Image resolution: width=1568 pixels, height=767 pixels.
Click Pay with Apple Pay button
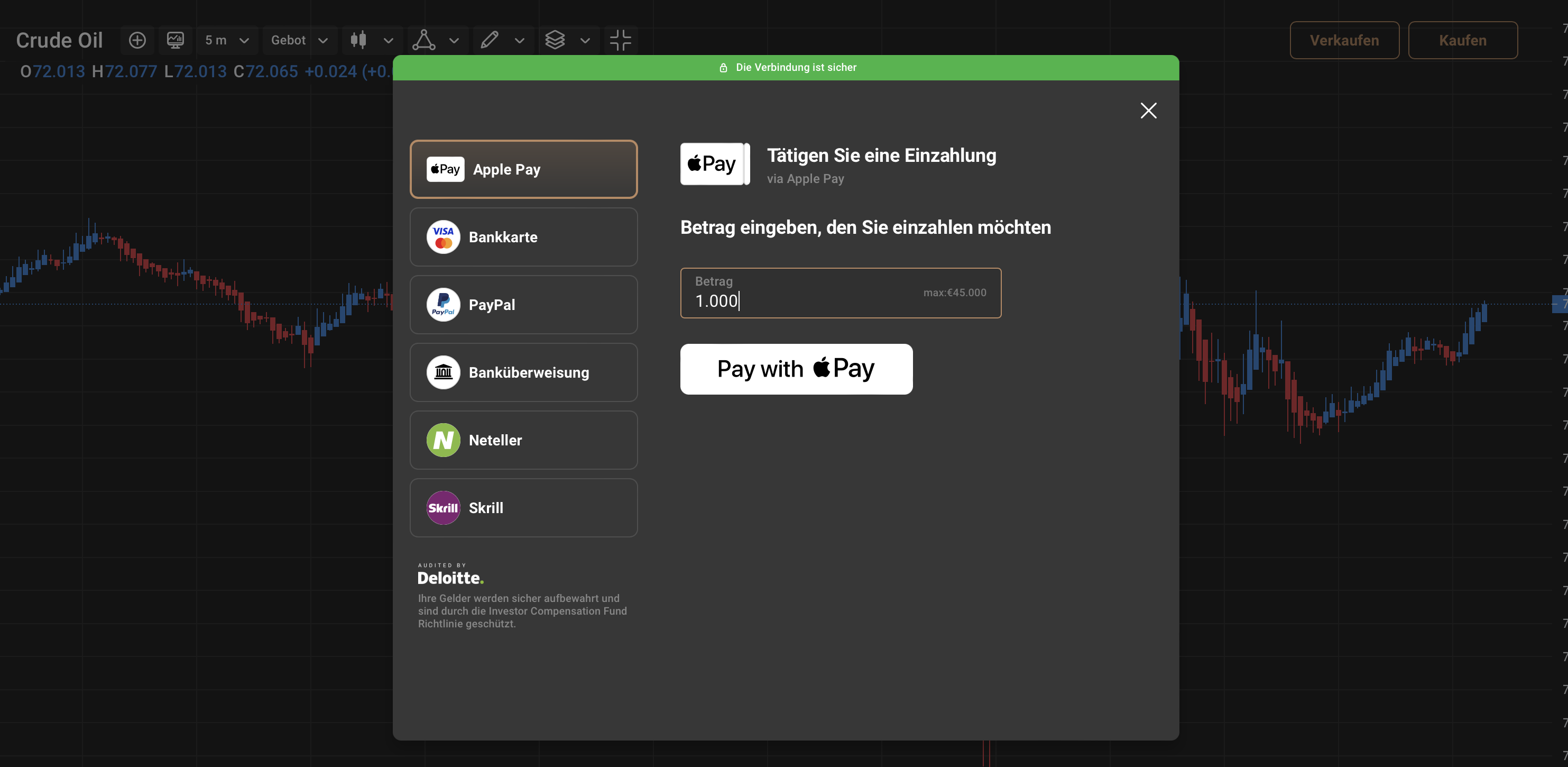[796, 368]
